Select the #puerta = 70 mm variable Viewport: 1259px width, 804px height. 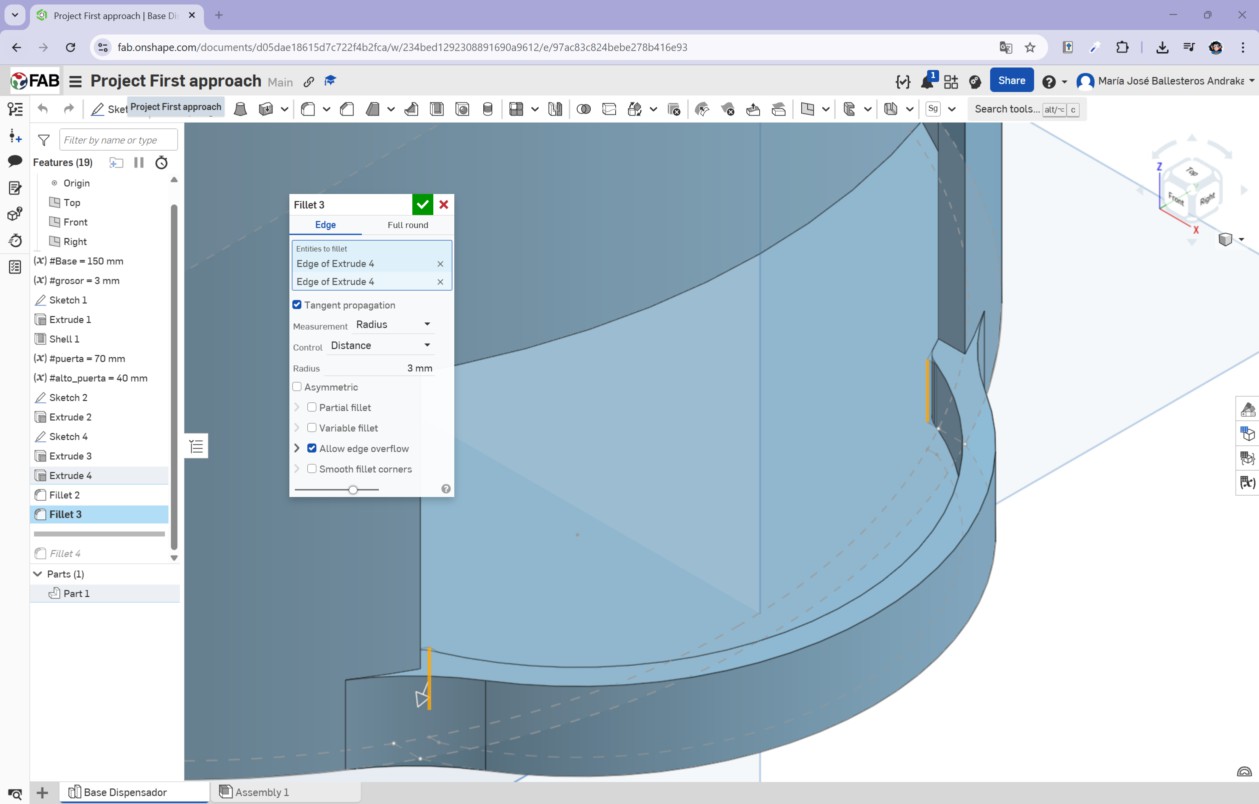pyautogui.click(x=100, y=359)
